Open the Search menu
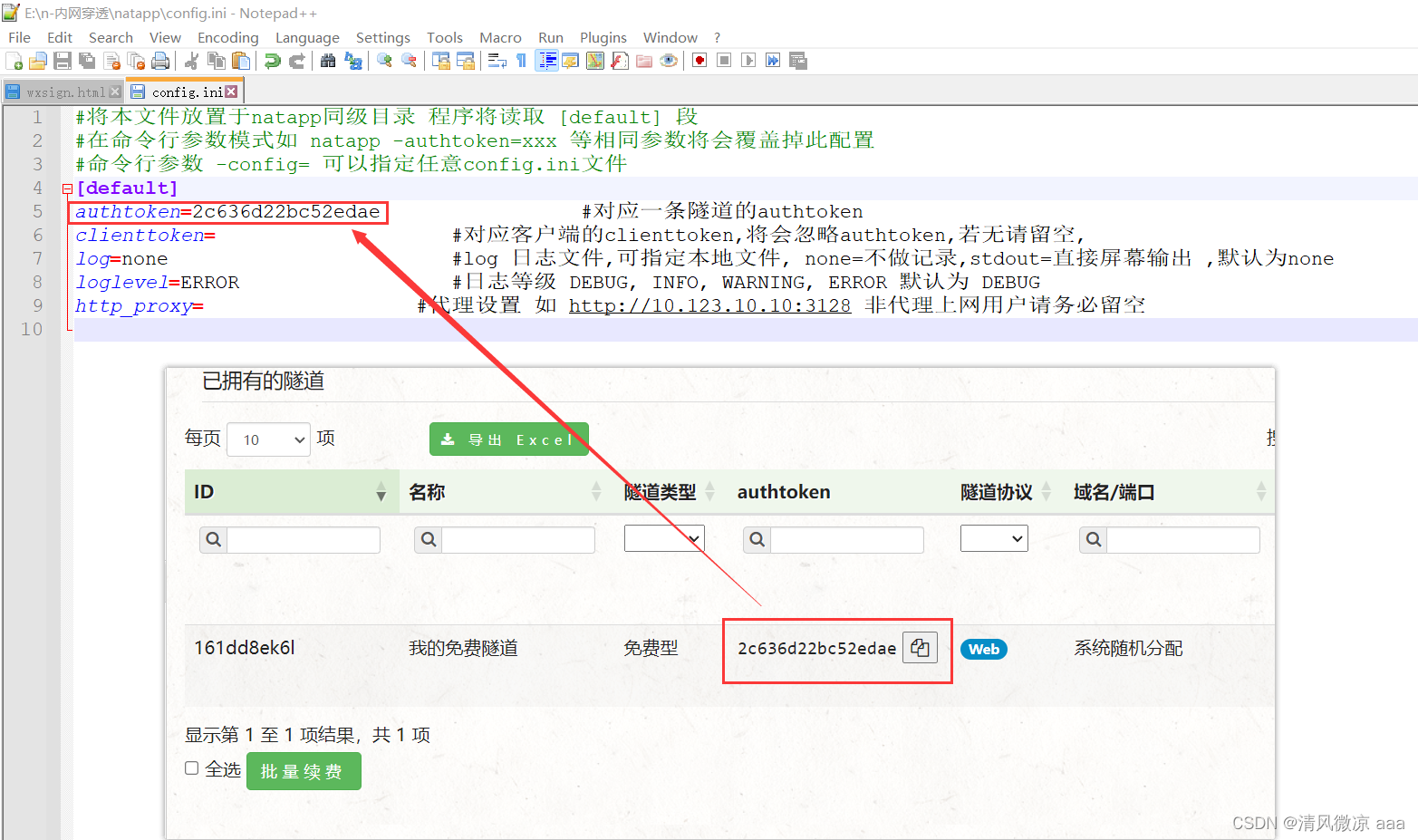 coord(111,37)
